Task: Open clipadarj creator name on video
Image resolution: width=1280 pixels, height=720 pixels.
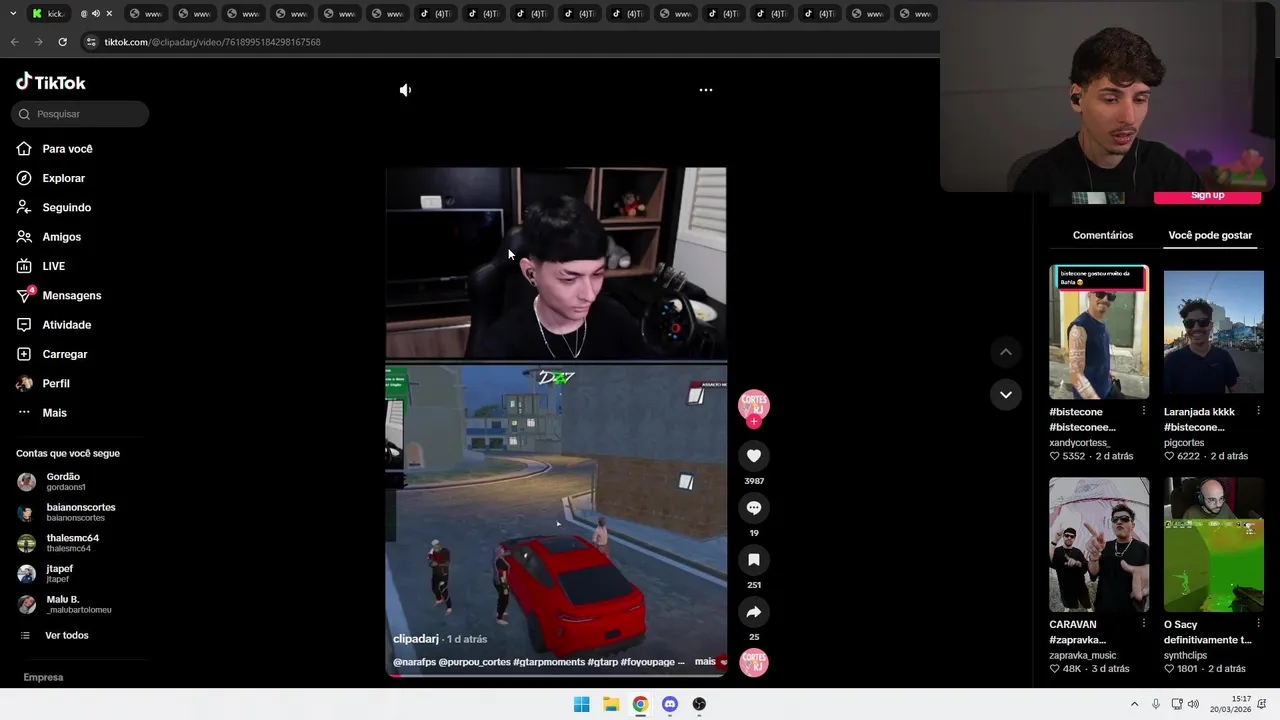Action: (x=416, y=639)
